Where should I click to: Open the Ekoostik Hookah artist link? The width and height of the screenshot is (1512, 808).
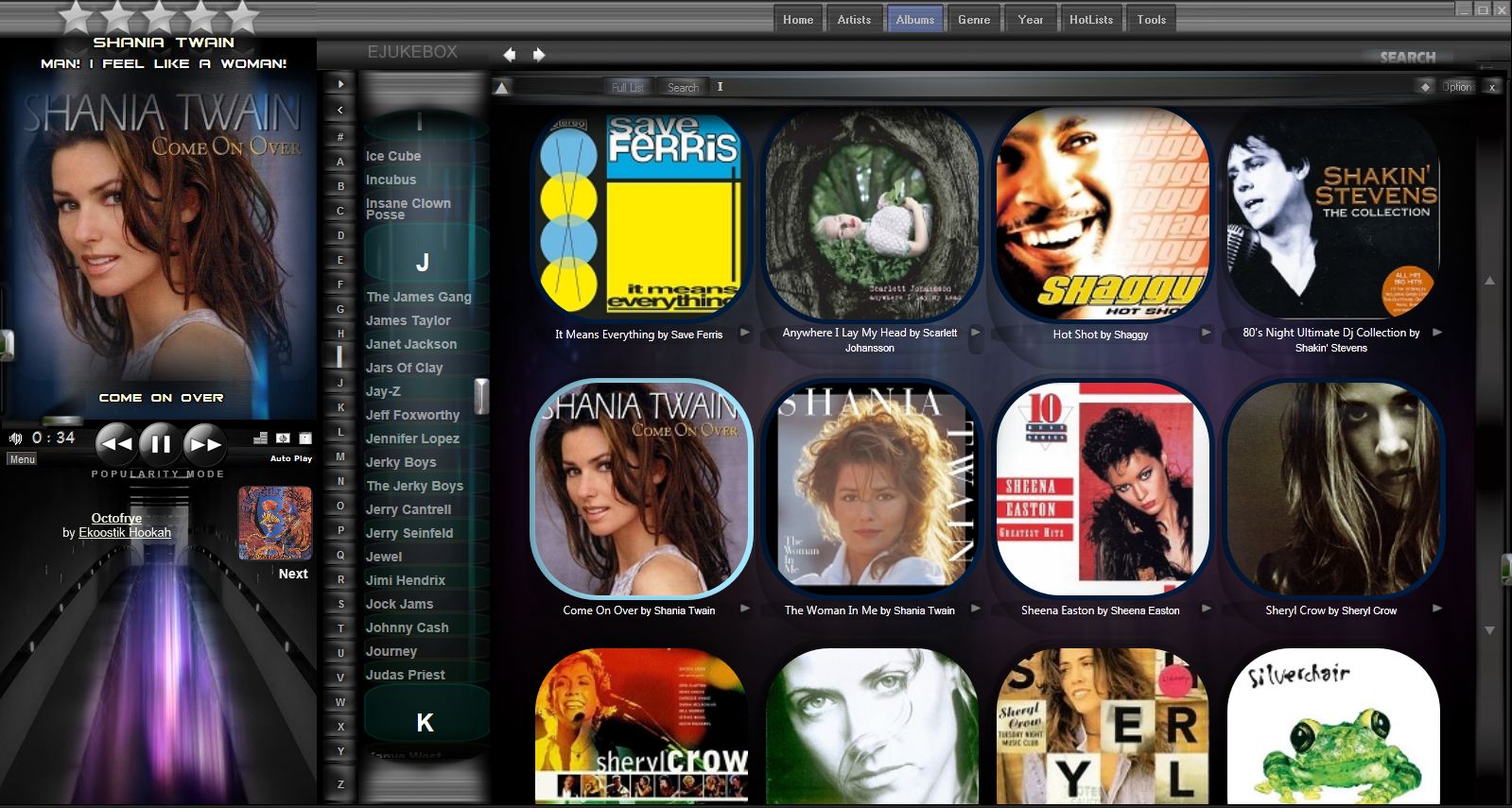tap(125, 533)
